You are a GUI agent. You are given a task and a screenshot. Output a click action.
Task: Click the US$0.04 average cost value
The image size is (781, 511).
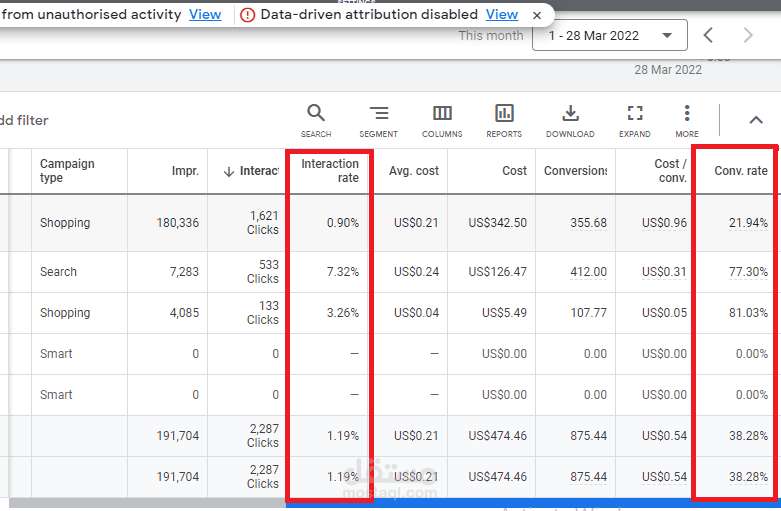click(x=416, y=313)
